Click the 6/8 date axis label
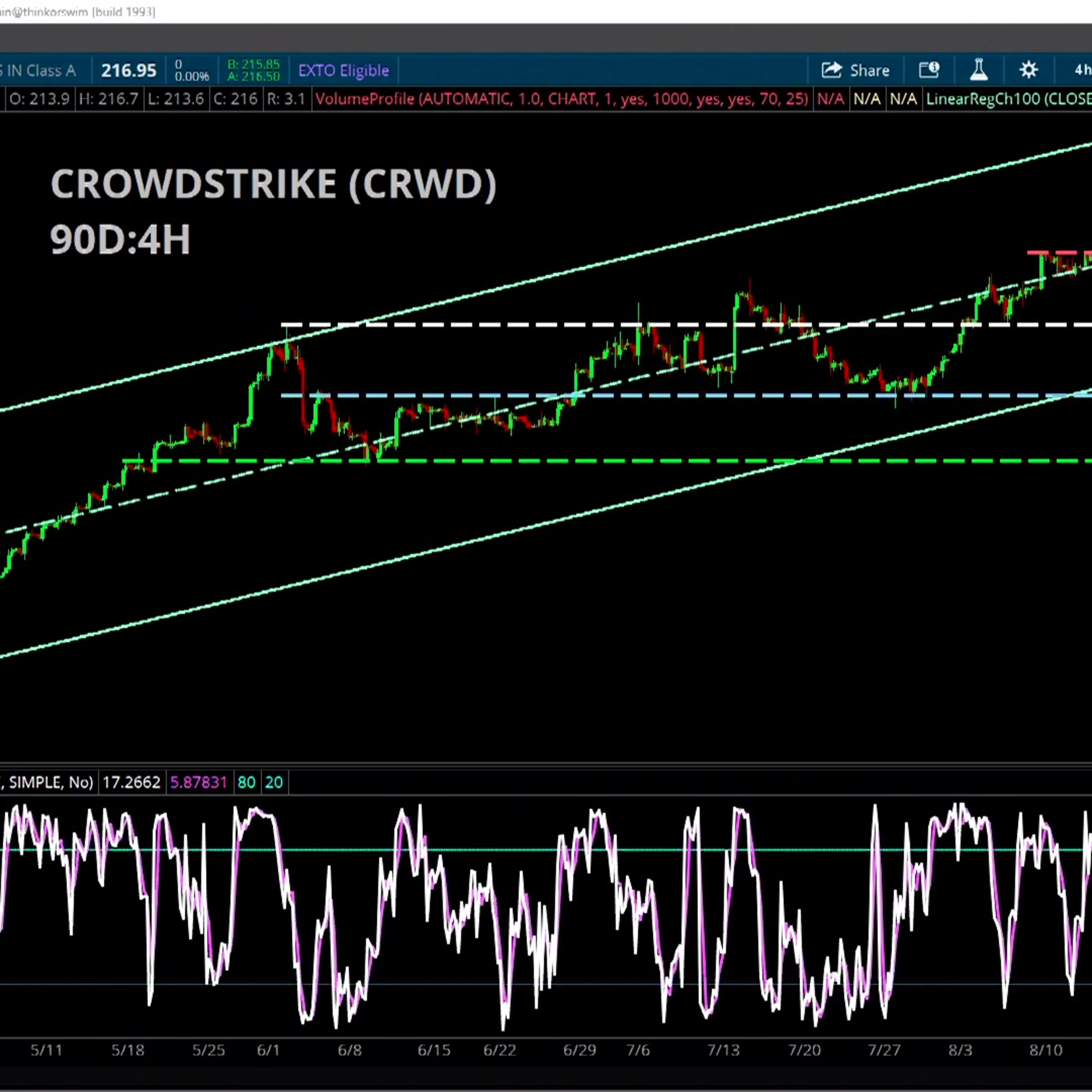Screen dimensions: 1092x1092 click(x=349, y=1050)
